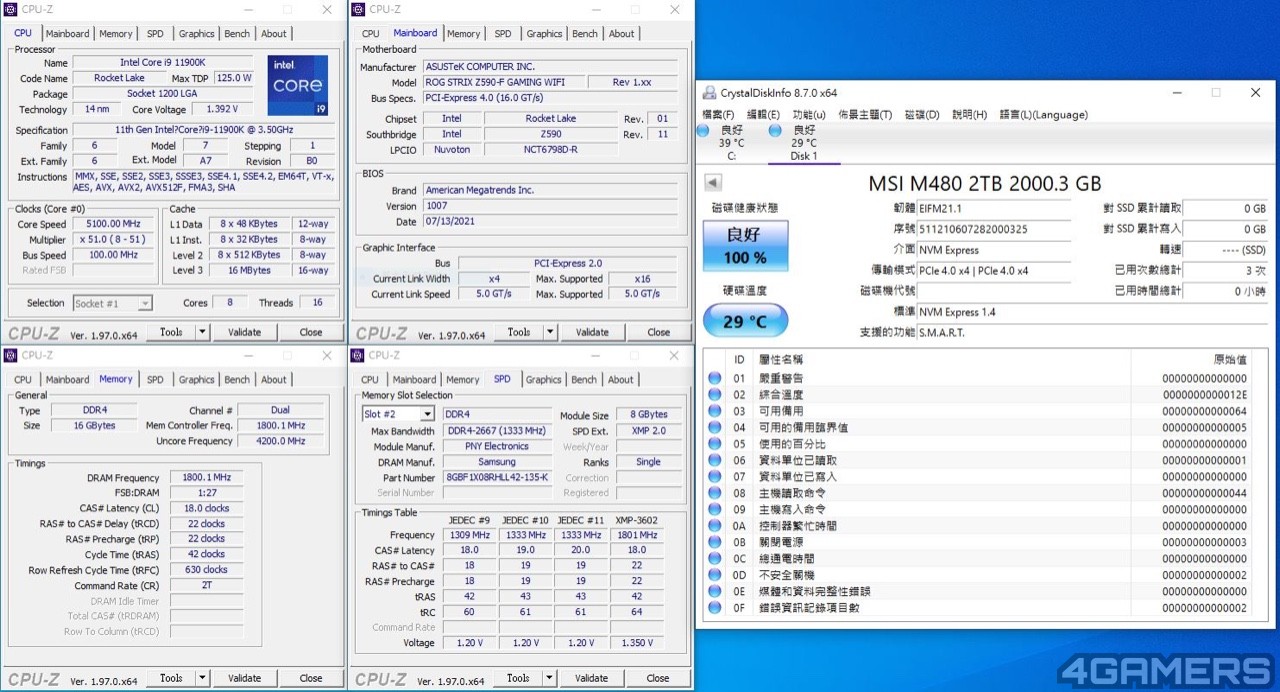Open 編輯(E) menu in CrystalDiskInfo
The image size is (1280, 692).
tap(763, 115)
